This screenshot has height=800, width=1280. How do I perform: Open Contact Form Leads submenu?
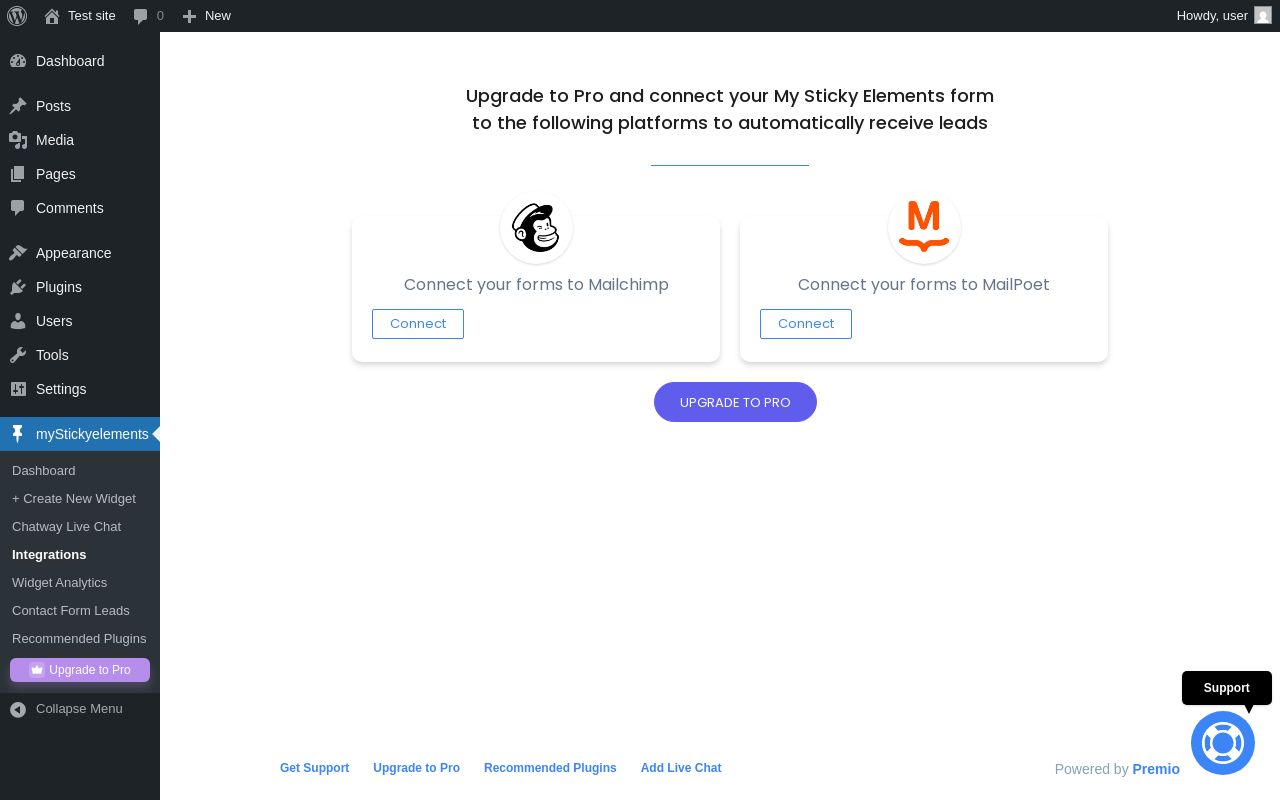pos(71,610)
